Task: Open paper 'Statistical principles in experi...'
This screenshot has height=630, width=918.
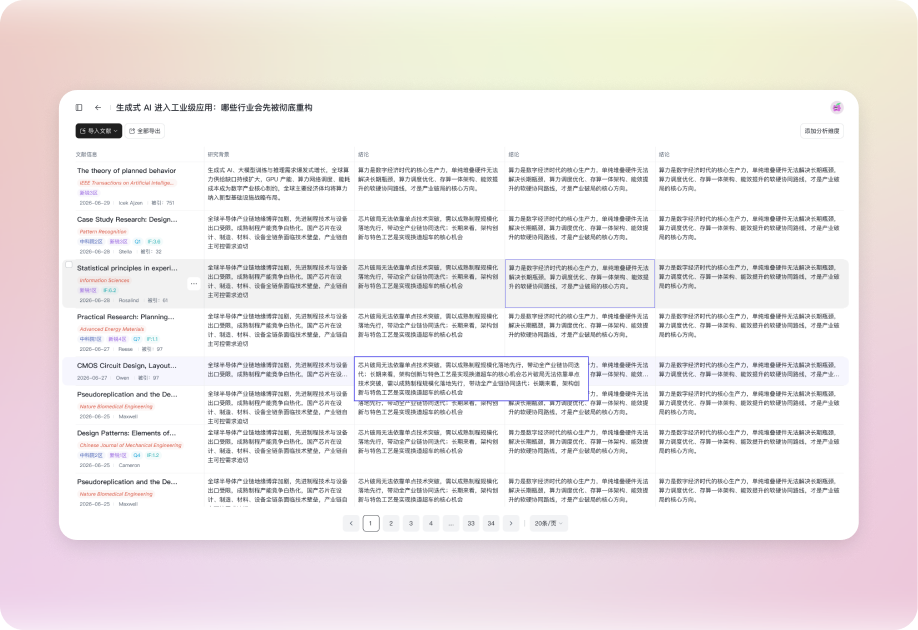Action: [x=127, y=268]
